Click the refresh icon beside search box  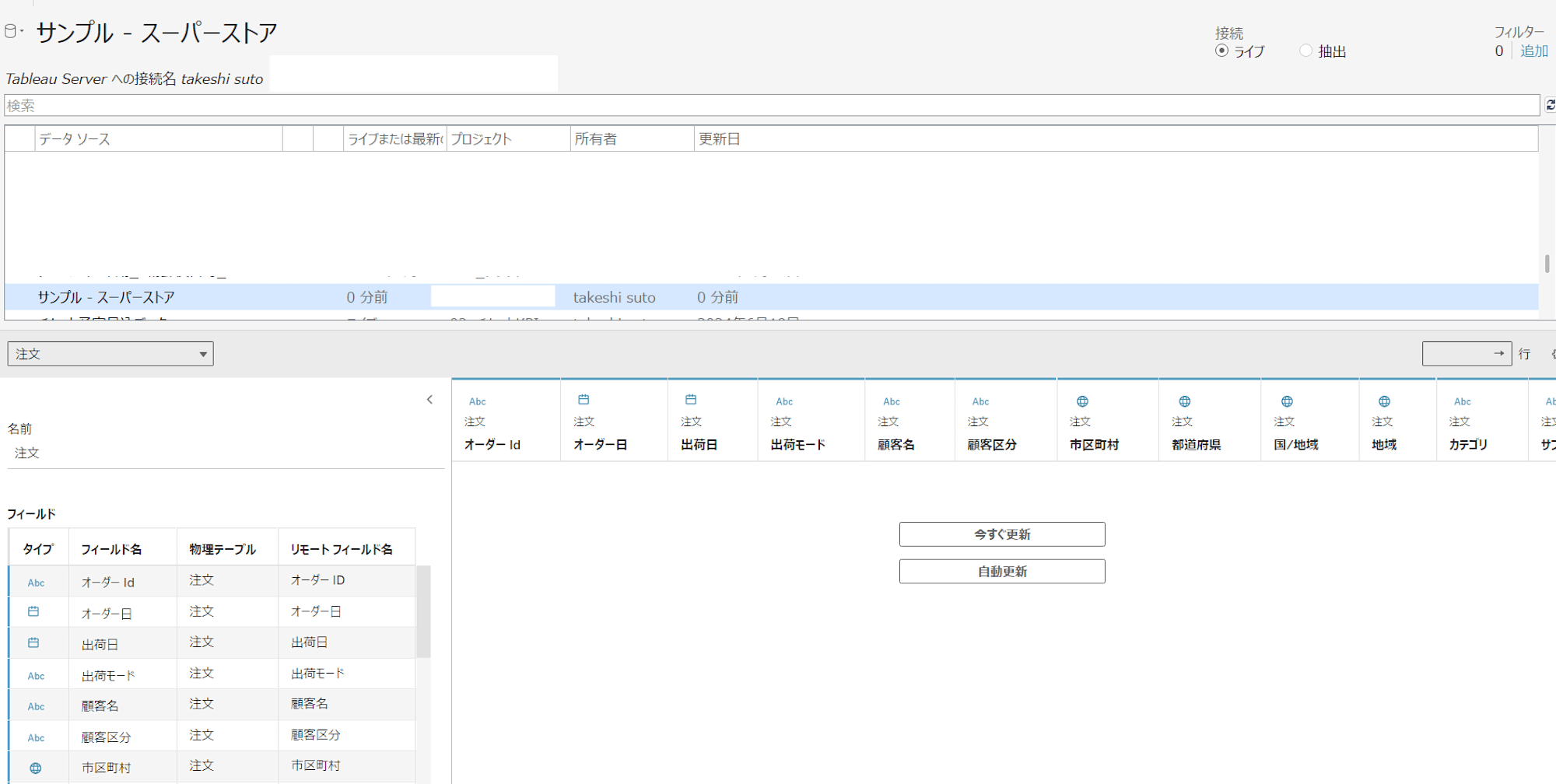pos(1550,105)
